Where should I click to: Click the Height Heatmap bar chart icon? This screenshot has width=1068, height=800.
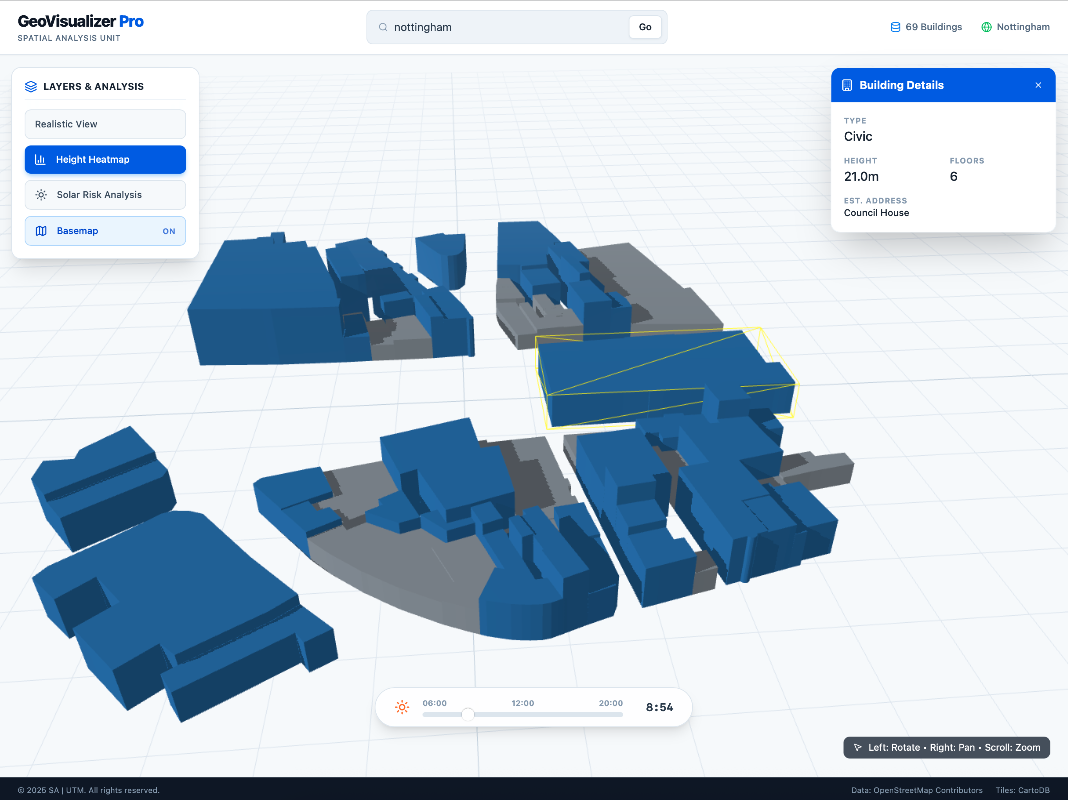[40, 160]
